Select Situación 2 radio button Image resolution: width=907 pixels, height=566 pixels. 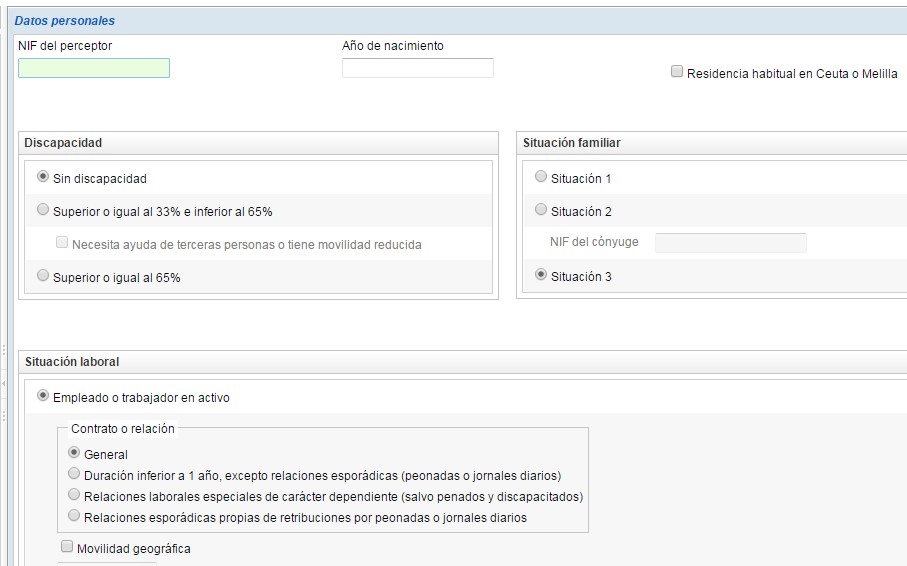click(541, 210)
